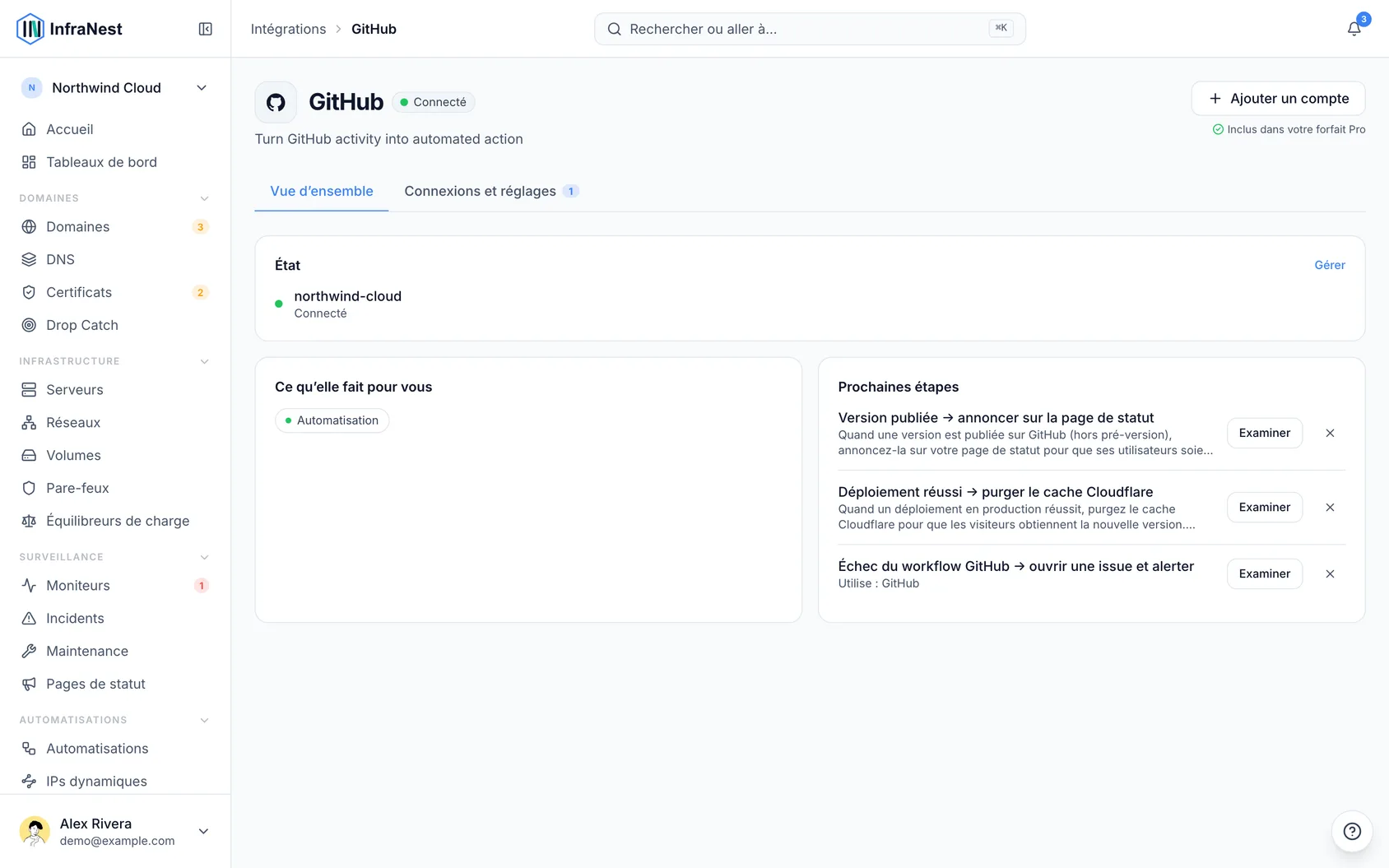Open Pare-feux firewall item

click(115, 488)
